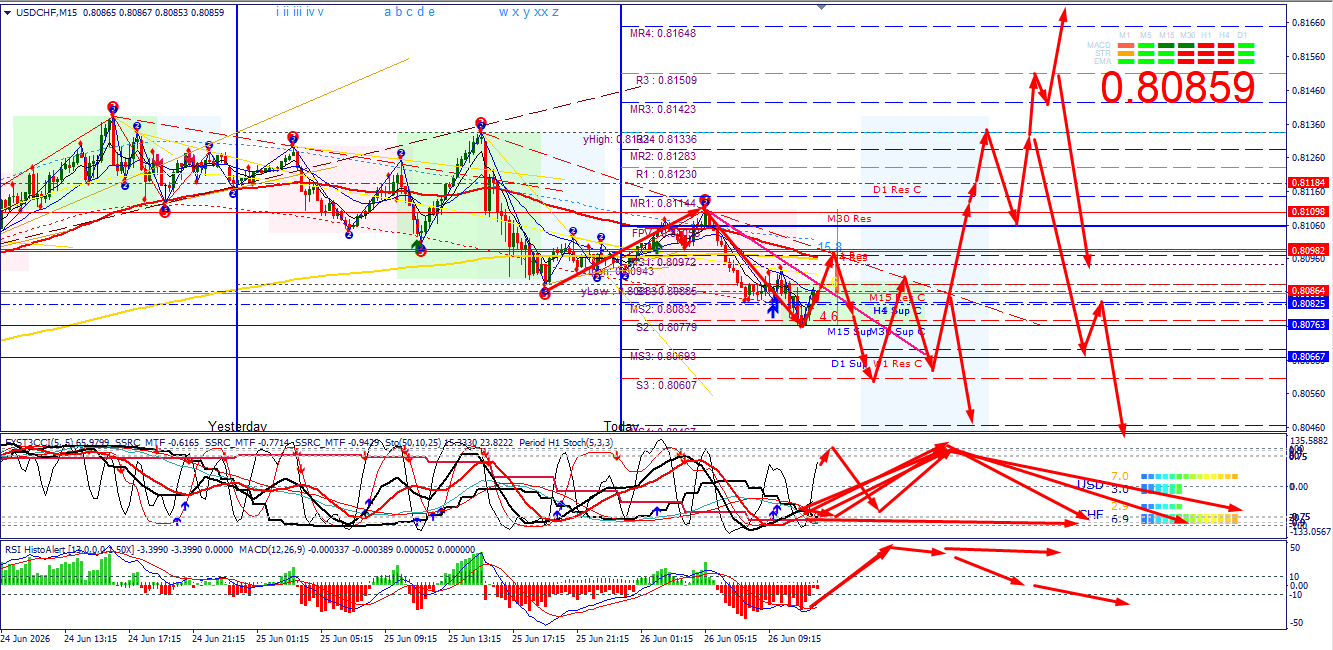Click the 'w x y xx z' wave labels

point(529,12)
